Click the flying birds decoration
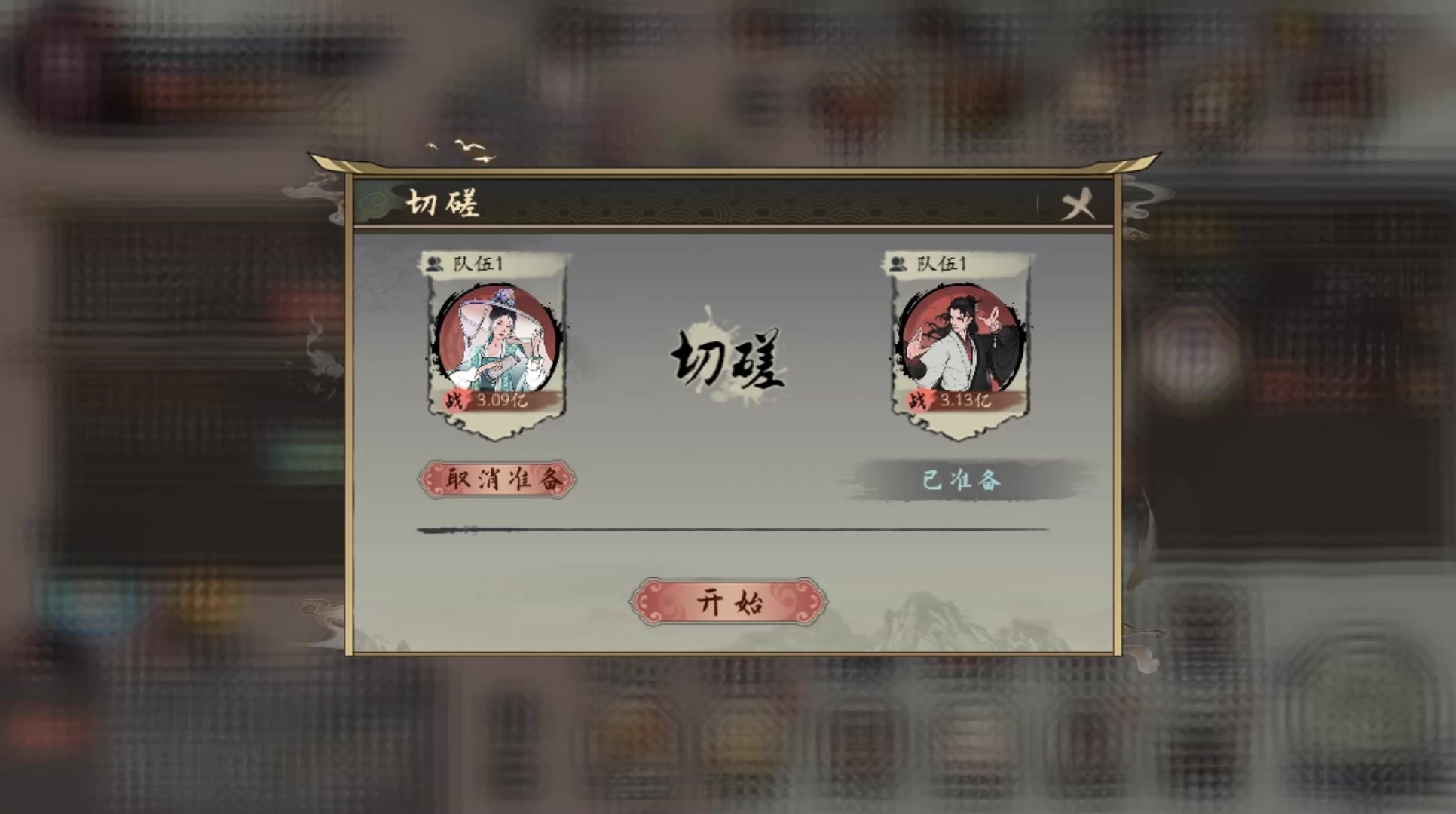Screen dimensions: 1456x814 coord(461,150)
